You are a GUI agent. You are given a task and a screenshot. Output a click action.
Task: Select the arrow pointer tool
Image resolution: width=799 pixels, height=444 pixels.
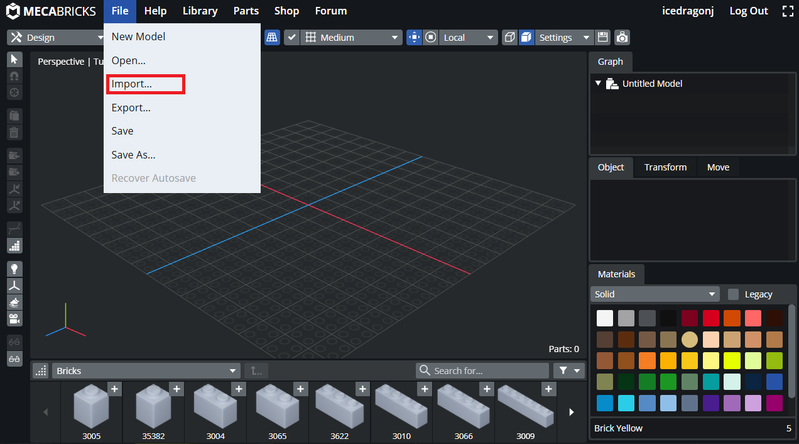(15, 59)
